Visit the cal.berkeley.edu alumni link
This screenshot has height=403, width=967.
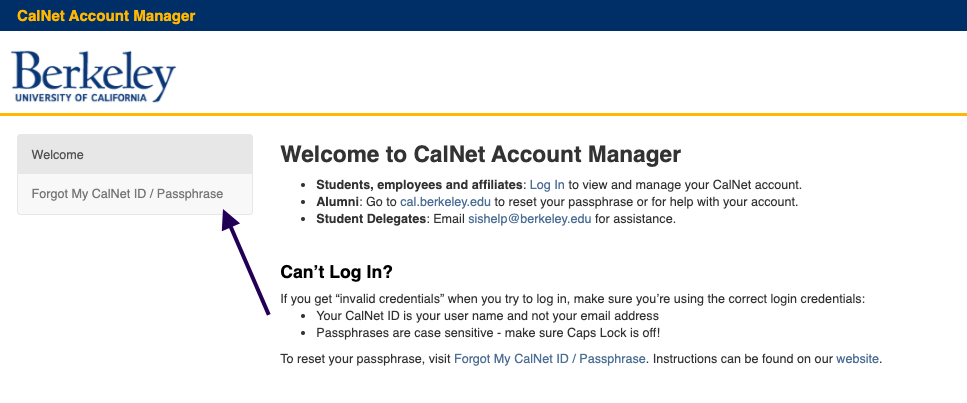point(445,202)
